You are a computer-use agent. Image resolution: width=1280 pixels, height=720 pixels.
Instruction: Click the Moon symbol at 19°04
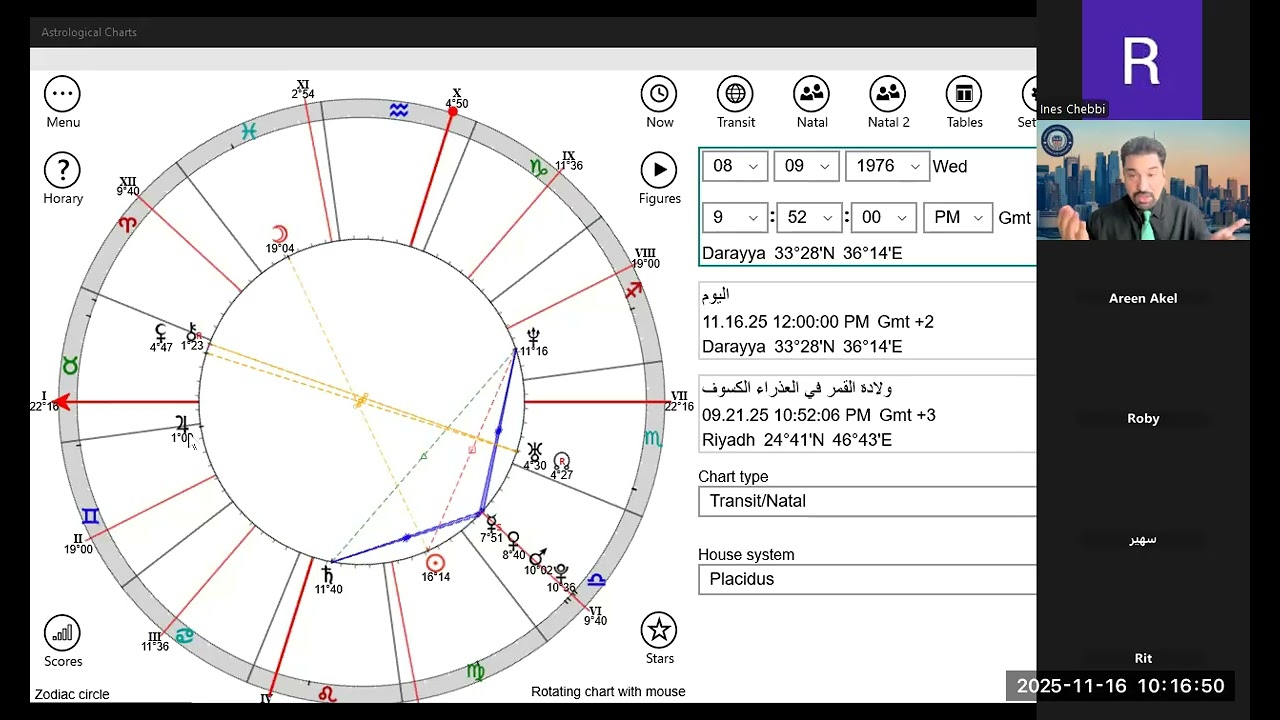pyautogui.click(x=280, y=233)
